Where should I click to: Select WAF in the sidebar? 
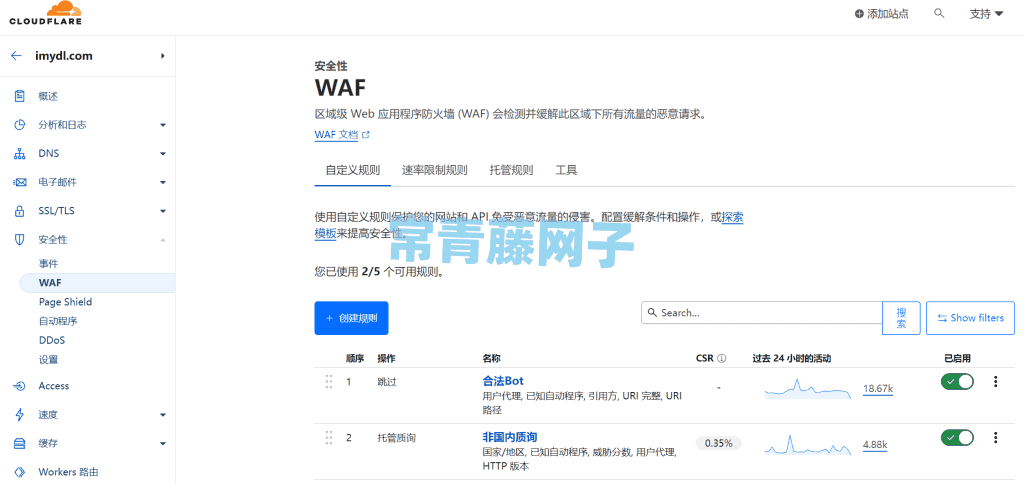click(97, 283)
